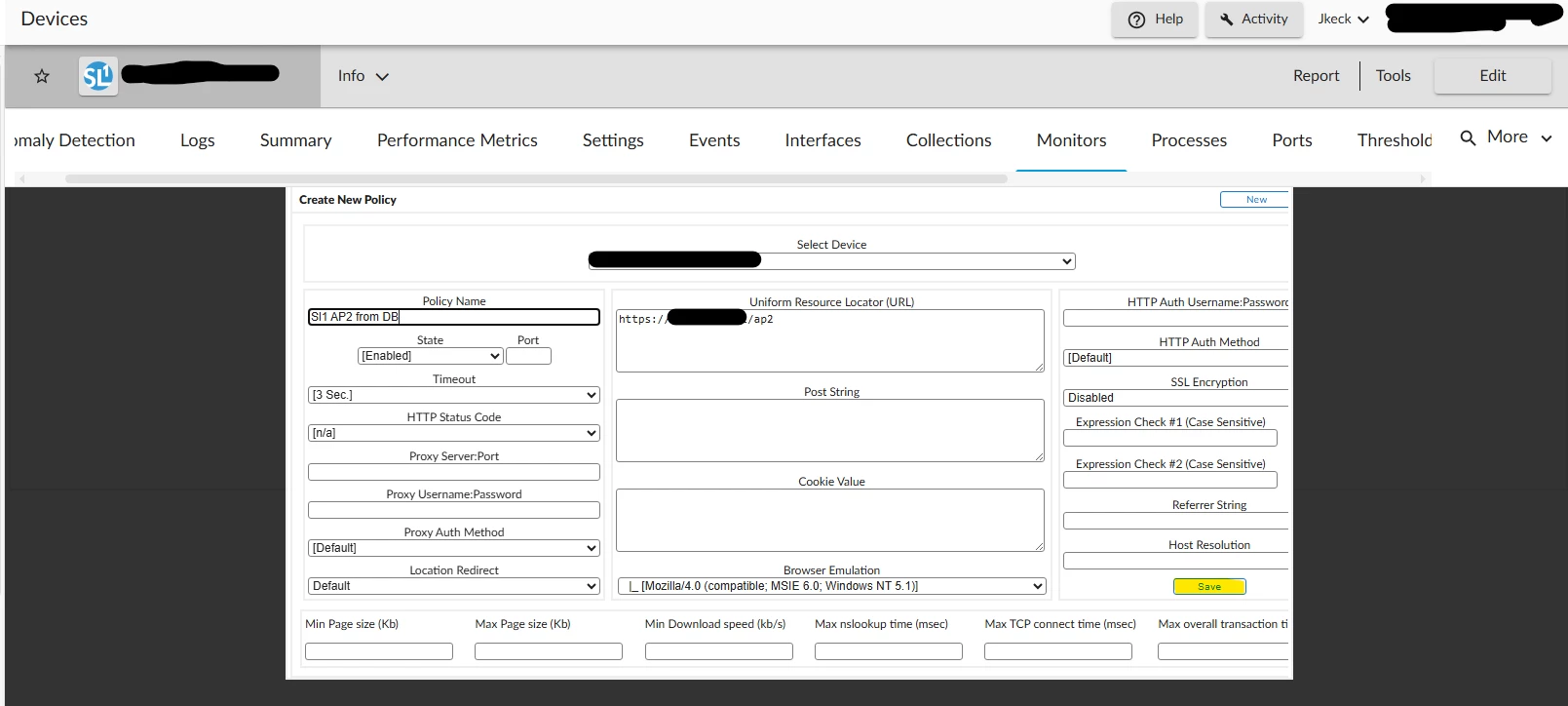Screen dimensions: 1568x706
Task: Click the Policy Name input field
Action: pos(454,317)
